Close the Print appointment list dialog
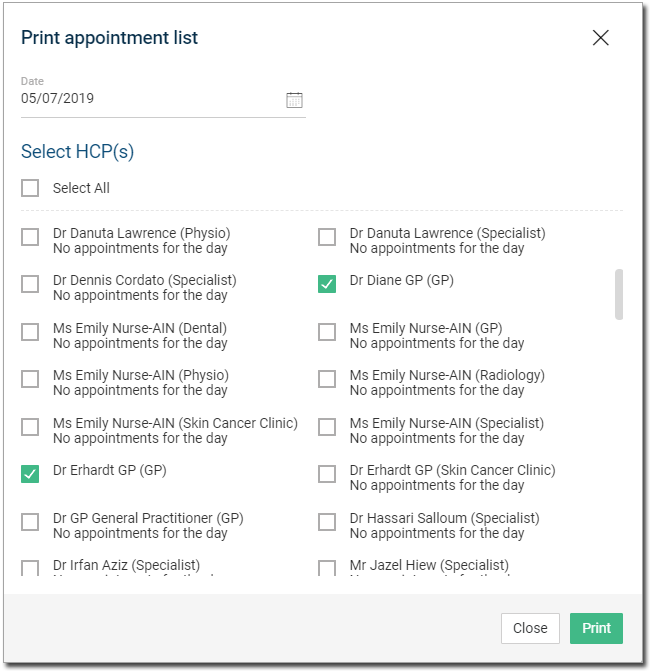Screen dimensions: 651x672 tap(600, 38)
